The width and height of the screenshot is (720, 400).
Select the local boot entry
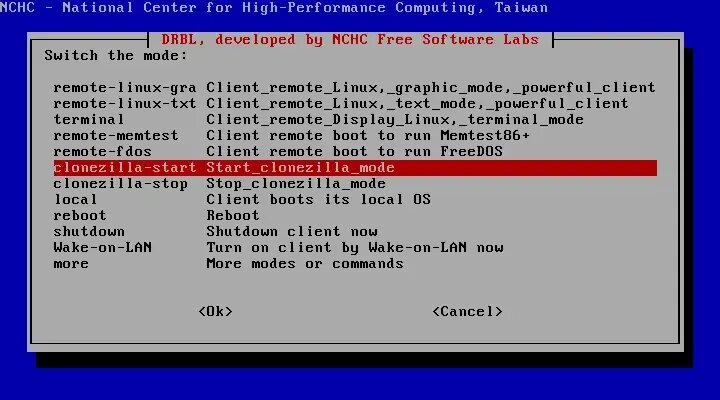pyautogui.click(x=355, y=199)
